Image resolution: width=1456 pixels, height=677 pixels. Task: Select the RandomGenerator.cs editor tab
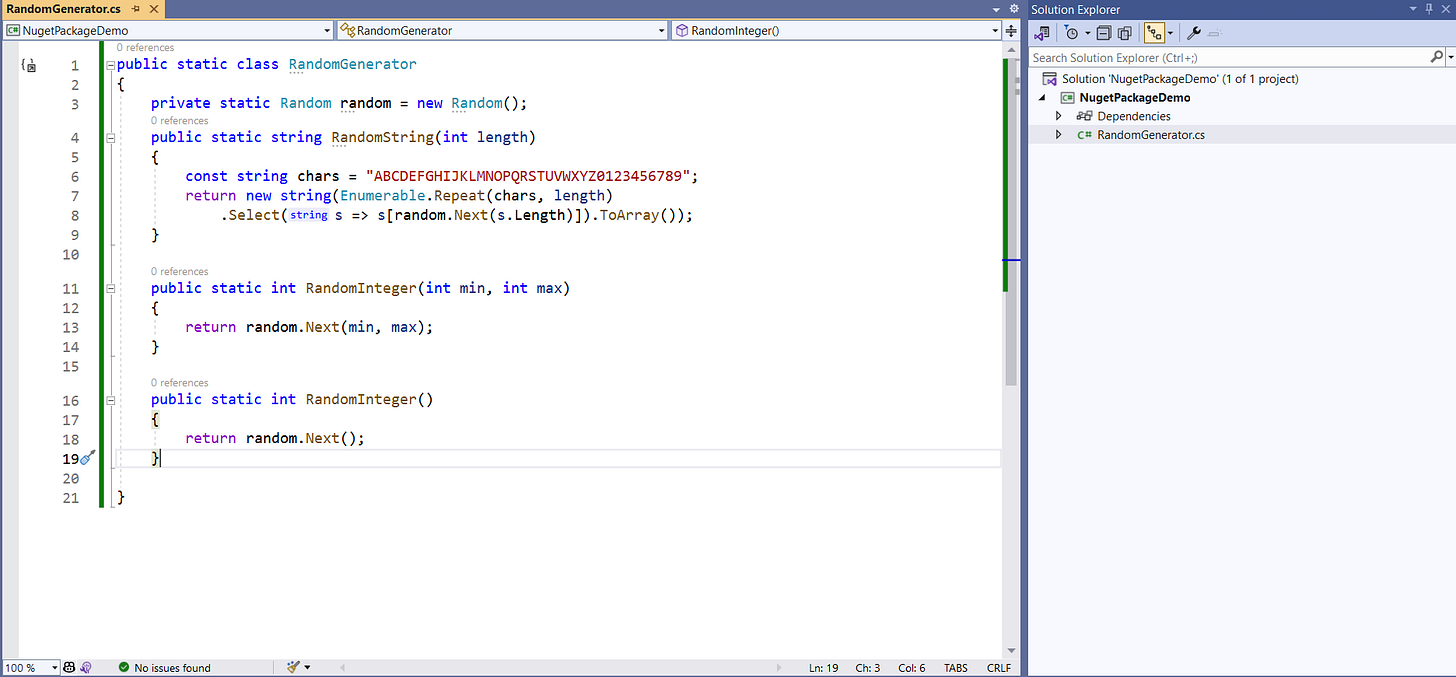[64, 8]
